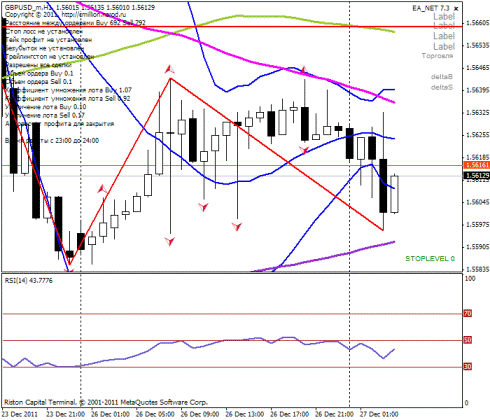Click the 23 Dec 21:00 time axis label

(x=65, y=414)
